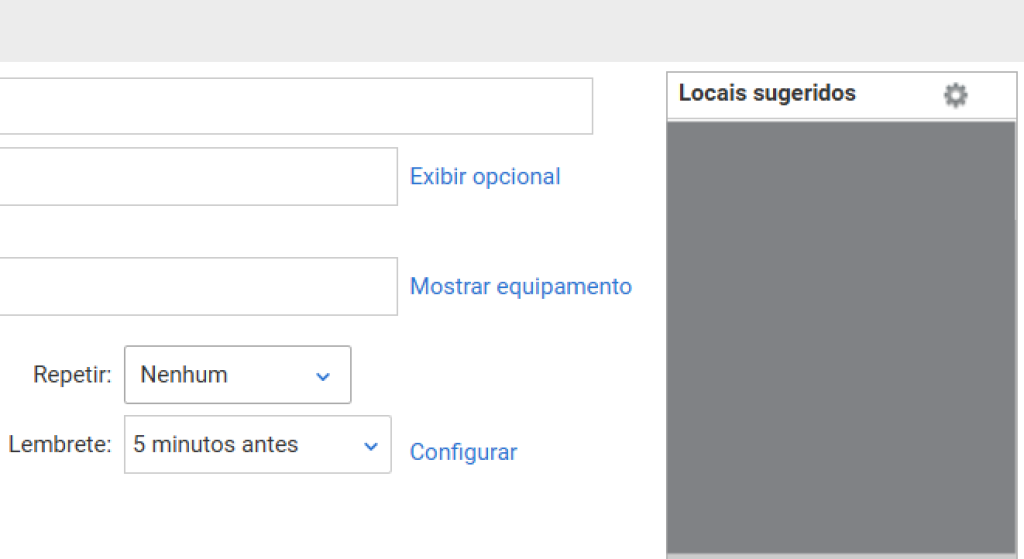Open the Locais sugeridos settings gear
This screenshot has height=559, width=1024.
(956, 95)
